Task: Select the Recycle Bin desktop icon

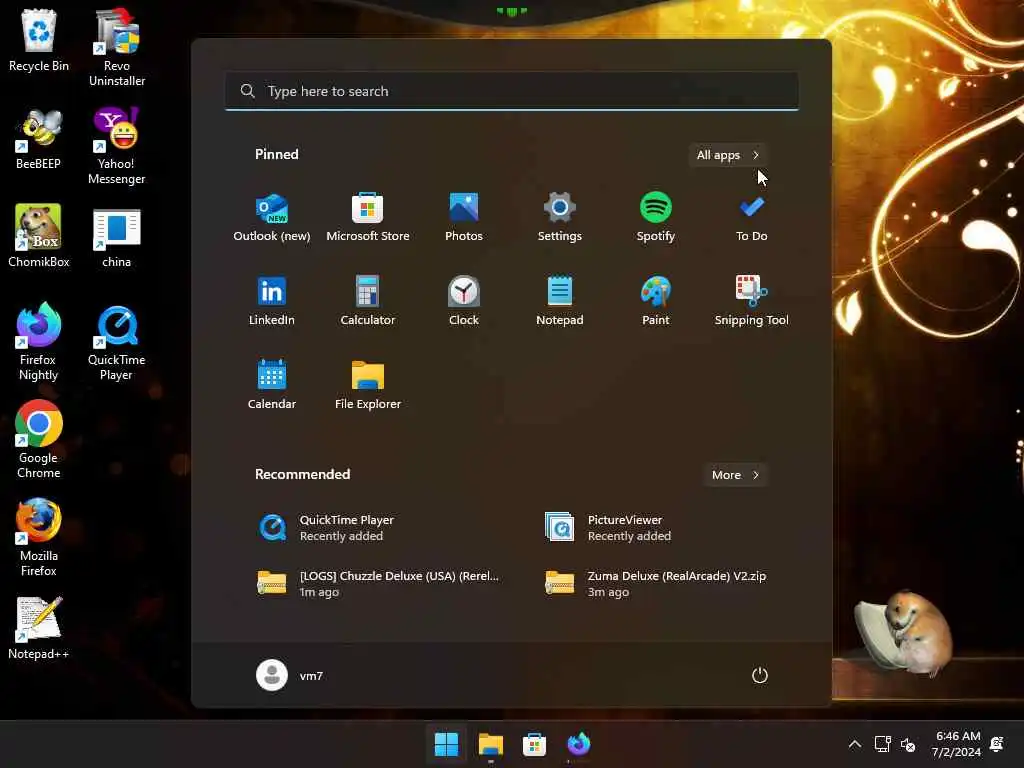Action: click(39, 40)
